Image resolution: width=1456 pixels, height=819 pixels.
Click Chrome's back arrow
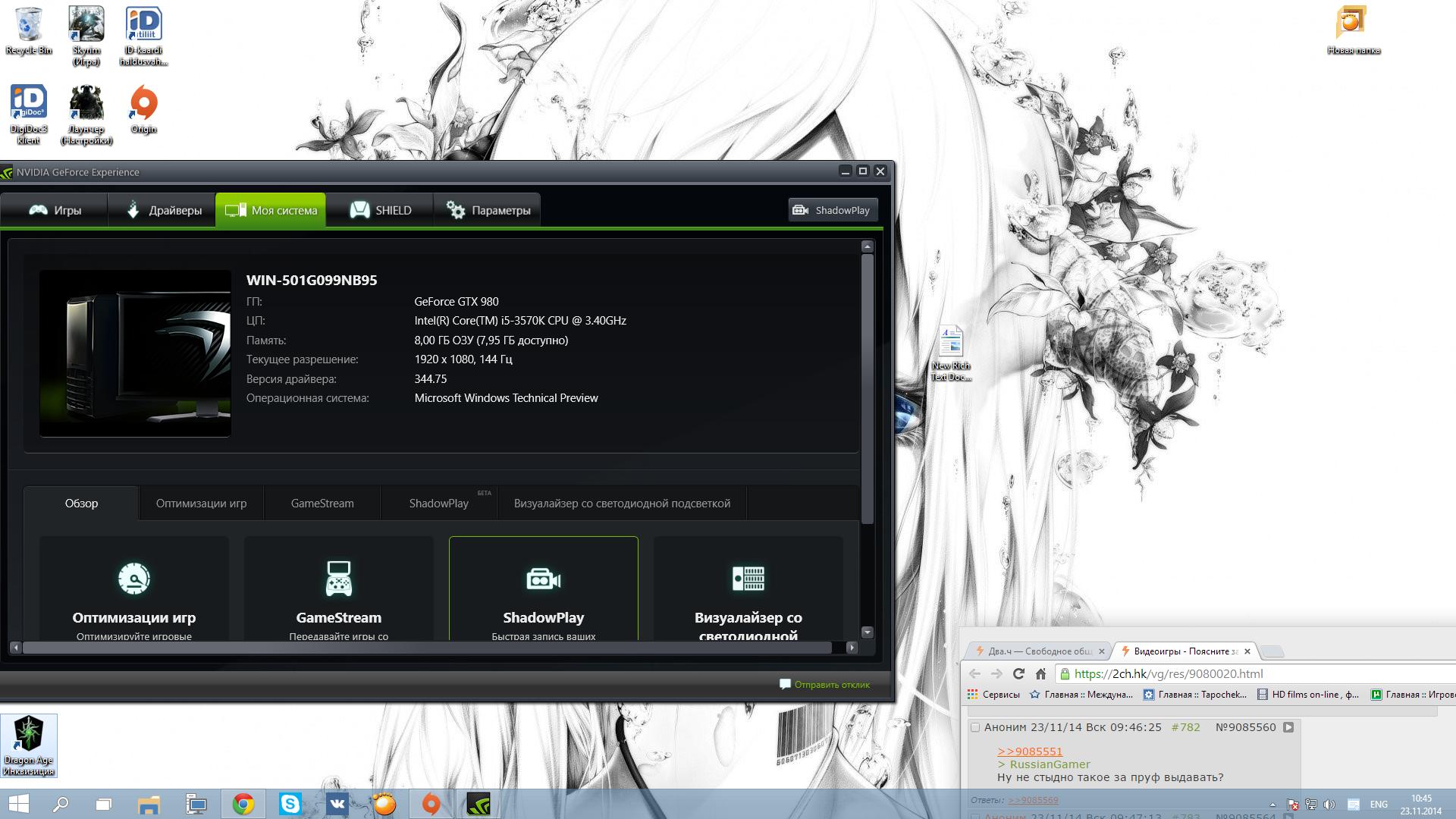coord(975,673)
